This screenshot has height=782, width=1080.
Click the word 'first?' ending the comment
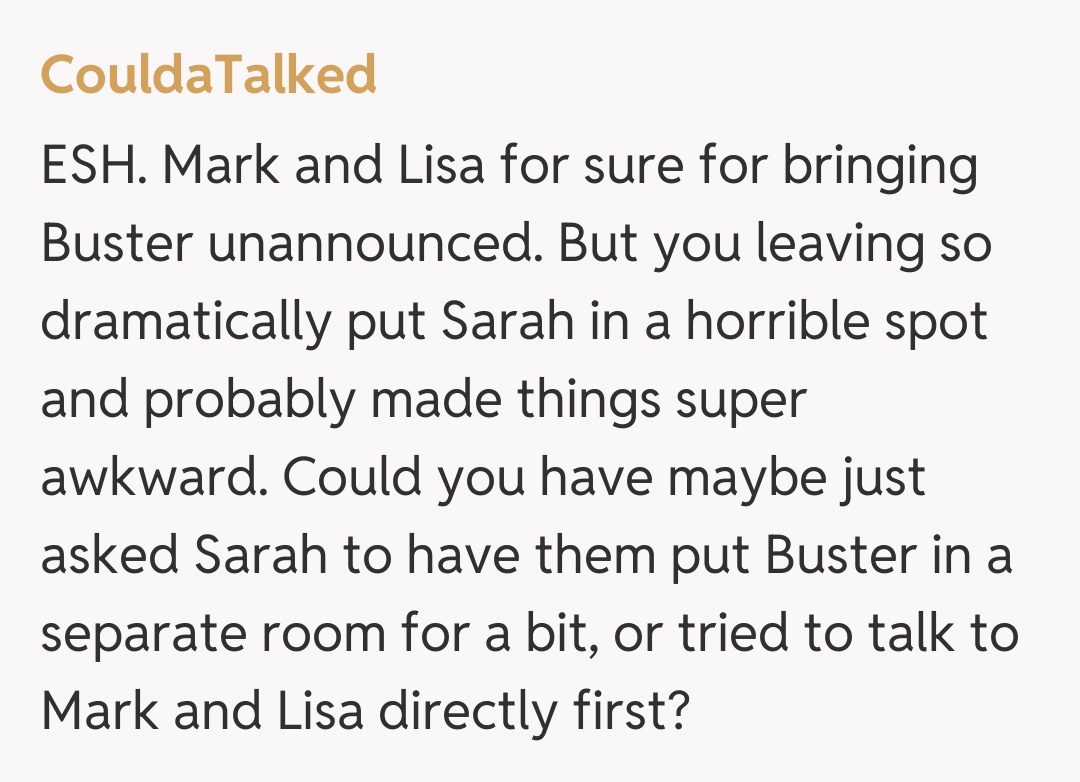click(x=638, y=713)
